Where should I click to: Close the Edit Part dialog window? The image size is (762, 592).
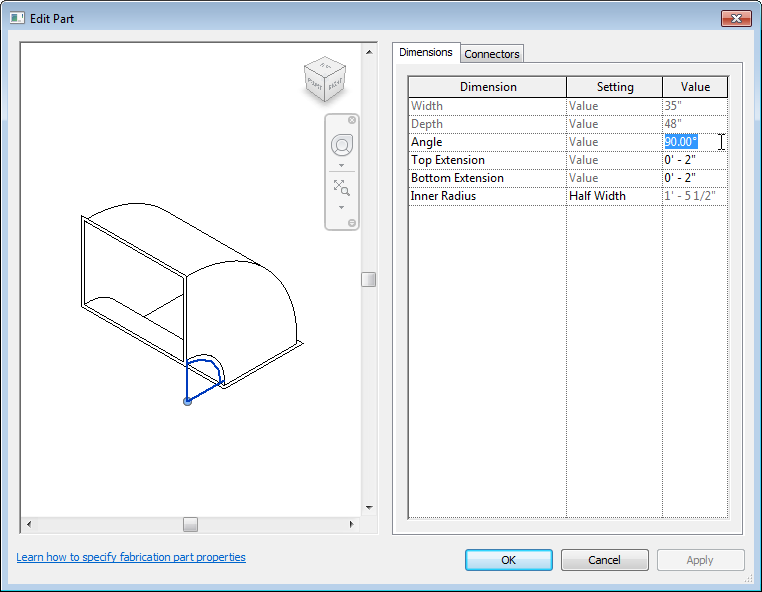[736, 18]
